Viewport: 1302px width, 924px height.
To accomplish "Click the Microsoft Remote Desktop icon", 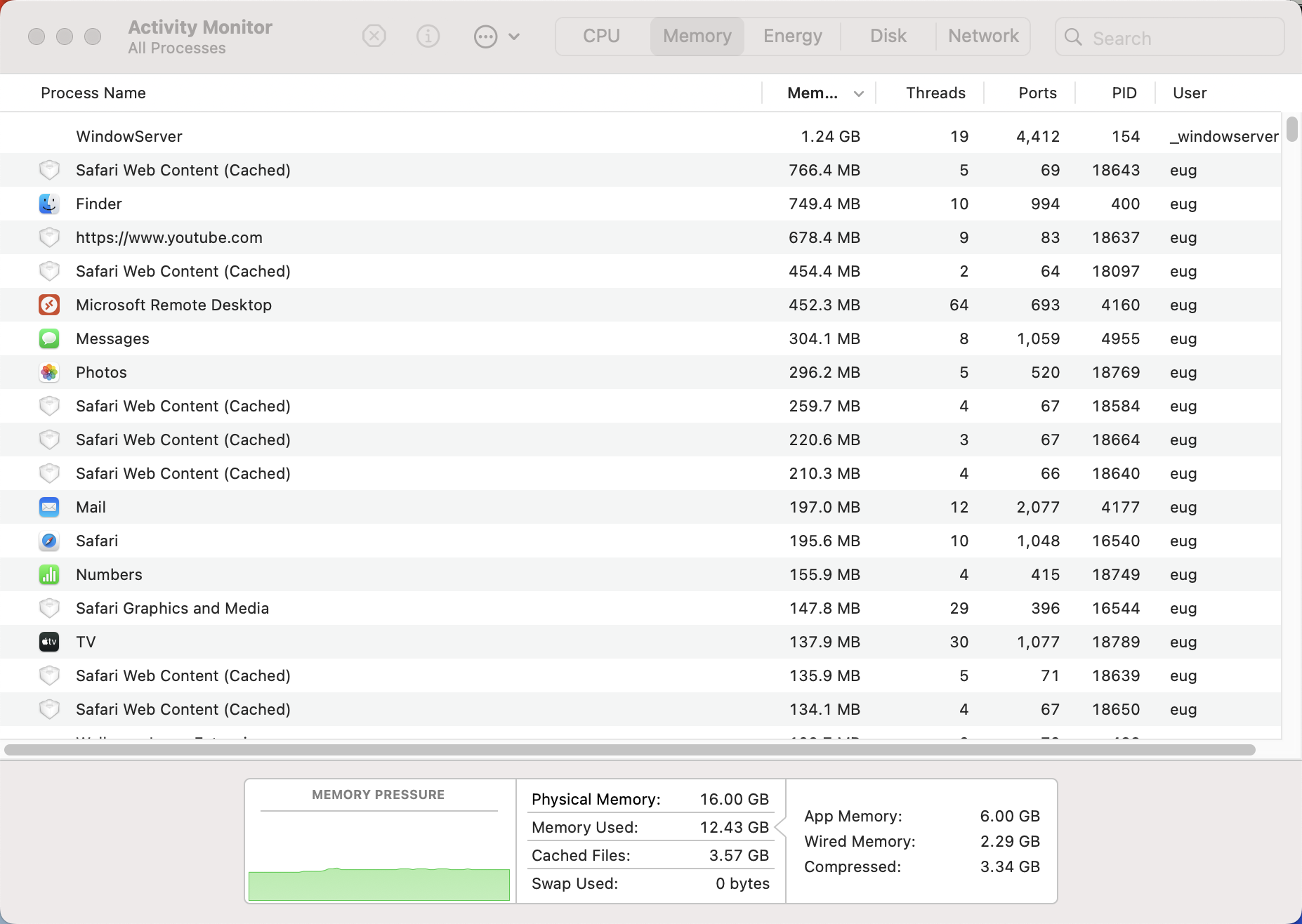I will (x=49, y=305).
